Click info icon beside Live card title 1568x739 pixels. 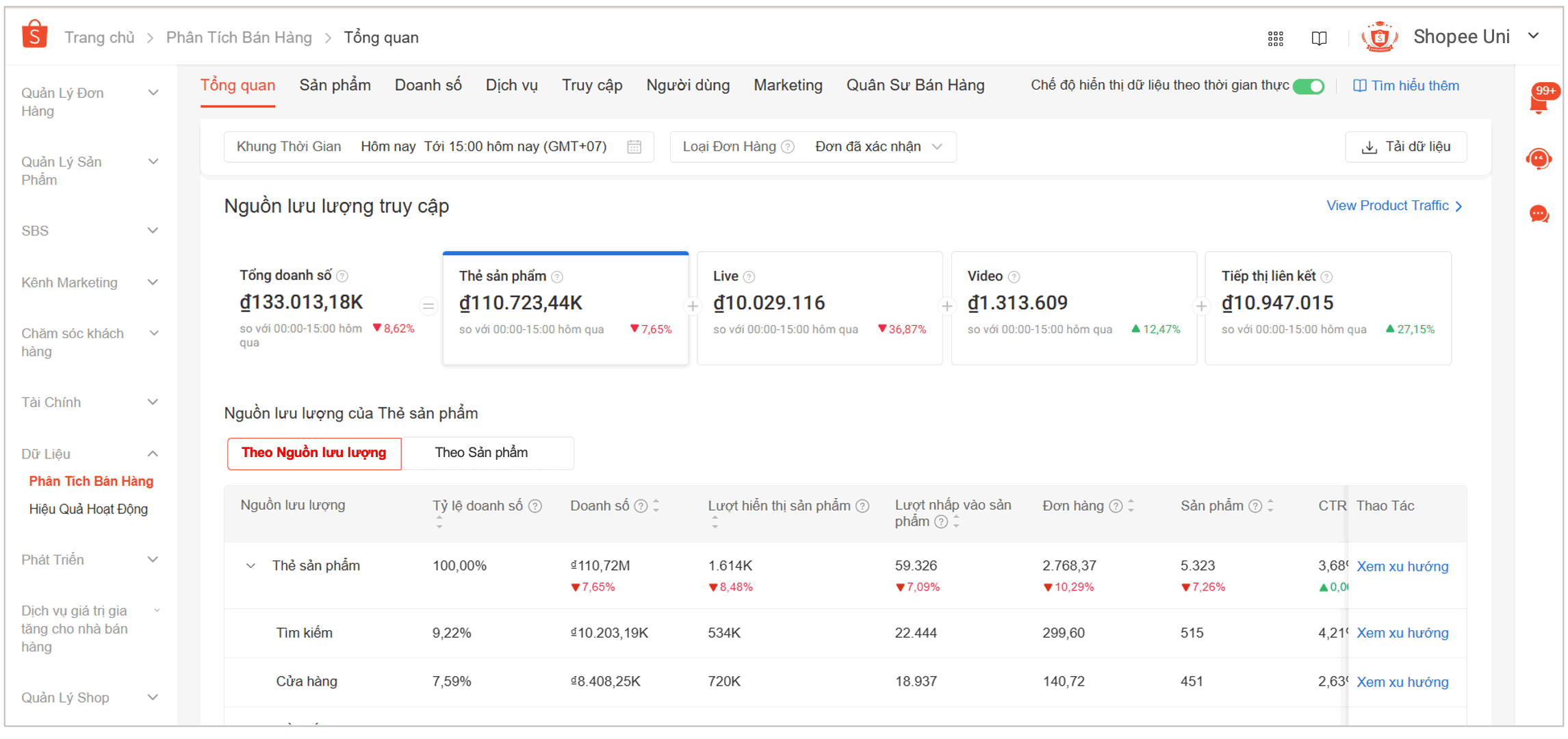point(749,277)
